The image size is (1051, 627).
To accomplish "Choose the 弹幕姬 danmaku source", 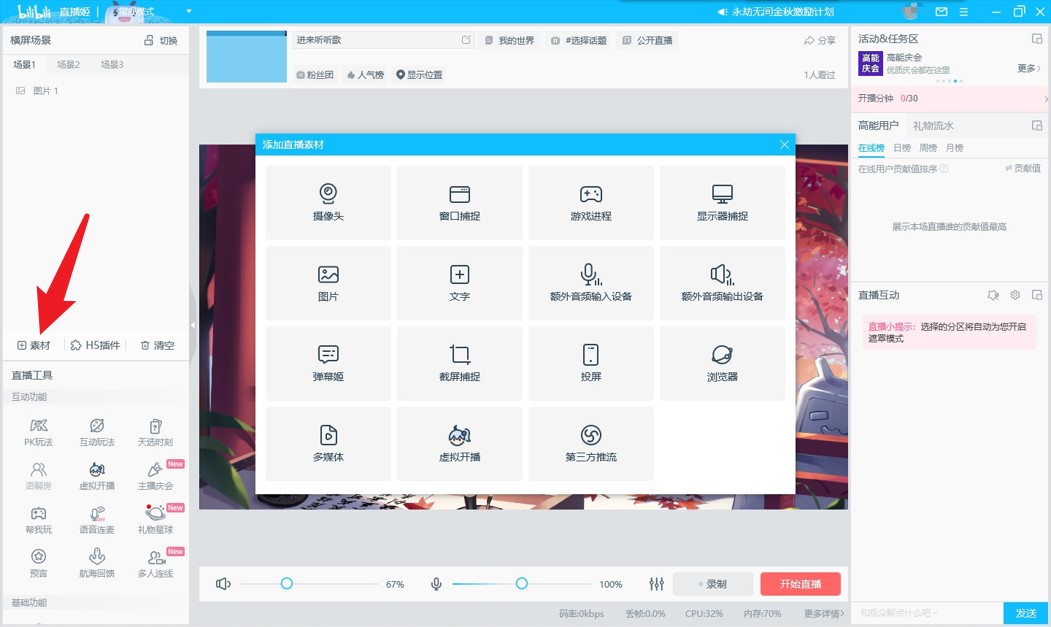I will [328, 363].
